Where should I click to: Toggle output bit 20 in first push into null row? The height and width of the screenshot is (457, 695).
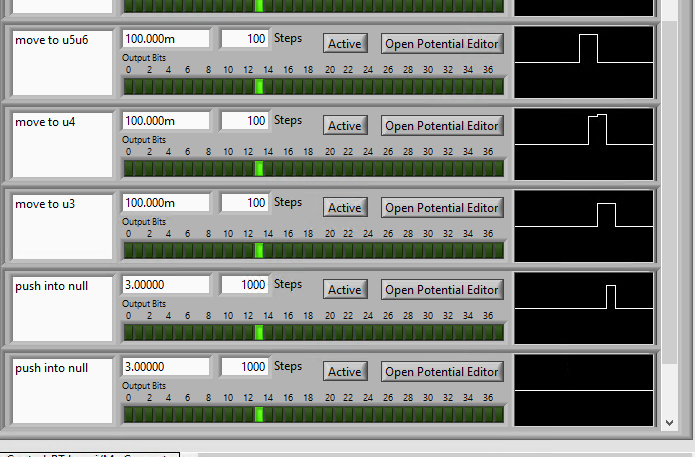pos(329,333)
